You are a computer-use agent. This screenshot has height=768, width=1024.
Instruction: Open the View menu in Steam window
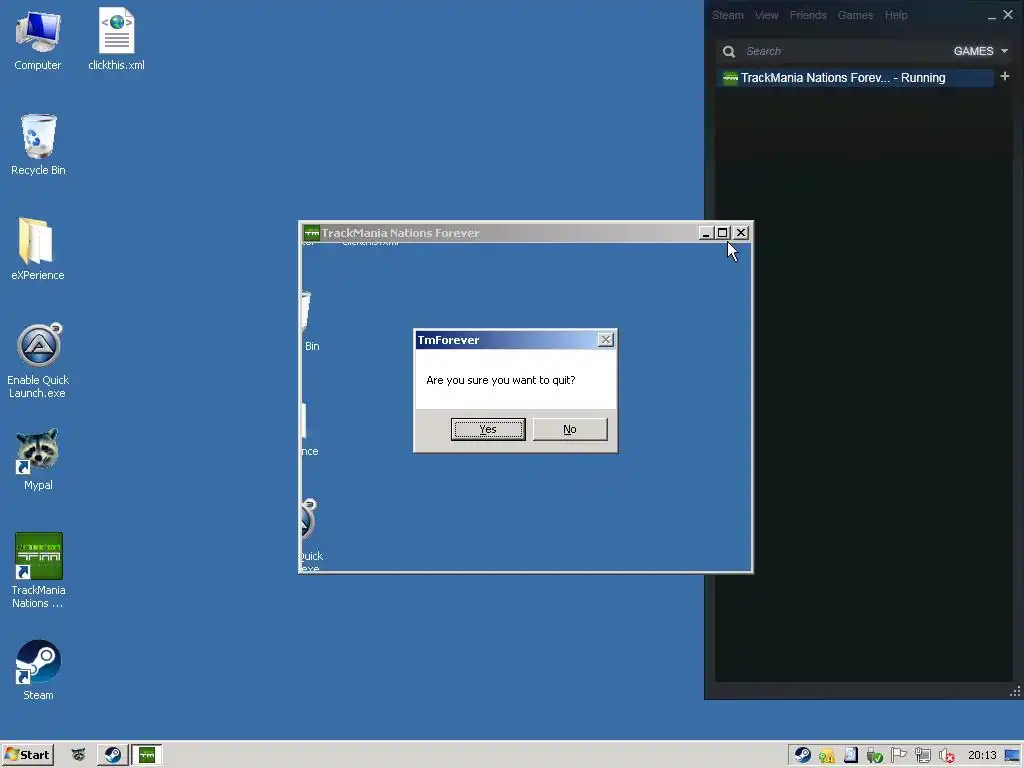(766, 15)
